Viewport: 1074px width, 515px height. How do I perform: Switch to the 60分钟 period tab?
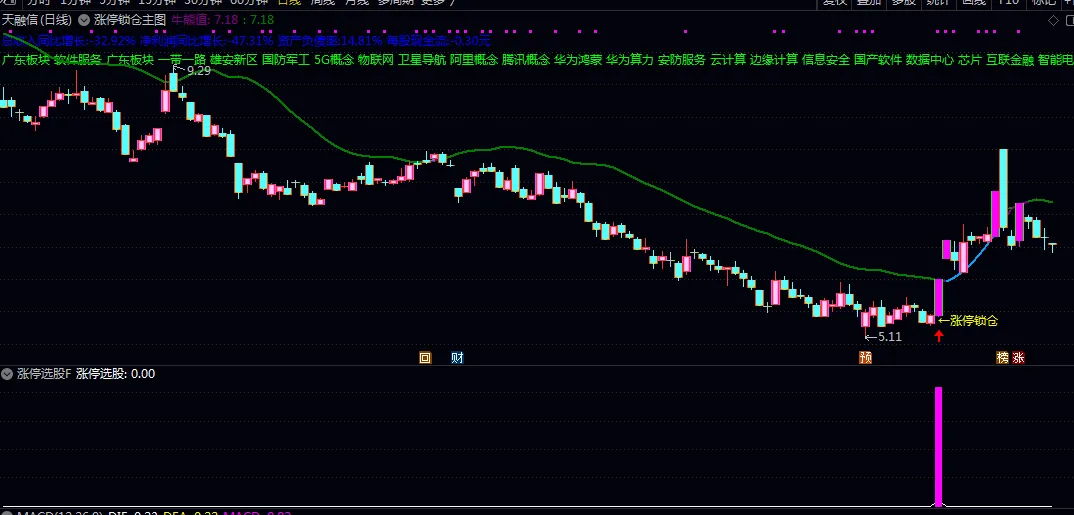tap(249, 3)
